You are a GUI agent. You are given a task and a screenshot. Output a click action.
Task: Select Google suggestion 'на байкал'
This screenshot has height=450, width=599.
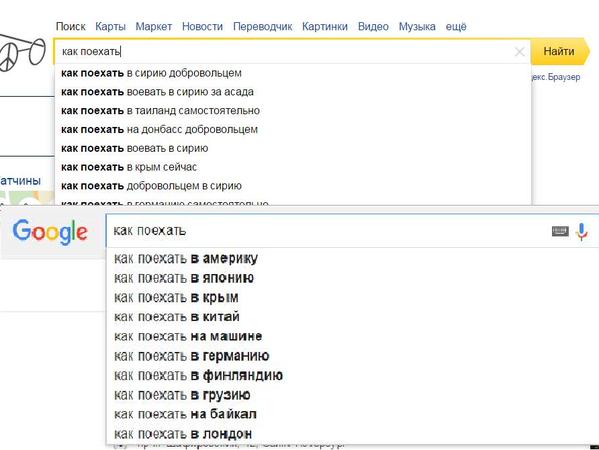352,414
